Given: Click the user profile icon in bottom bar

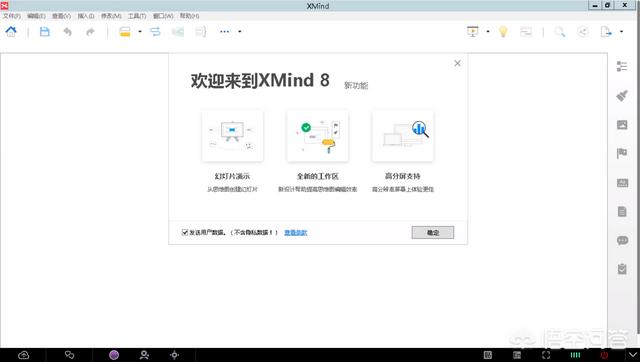Looking at the screenshot, I should tap(144, 355).
